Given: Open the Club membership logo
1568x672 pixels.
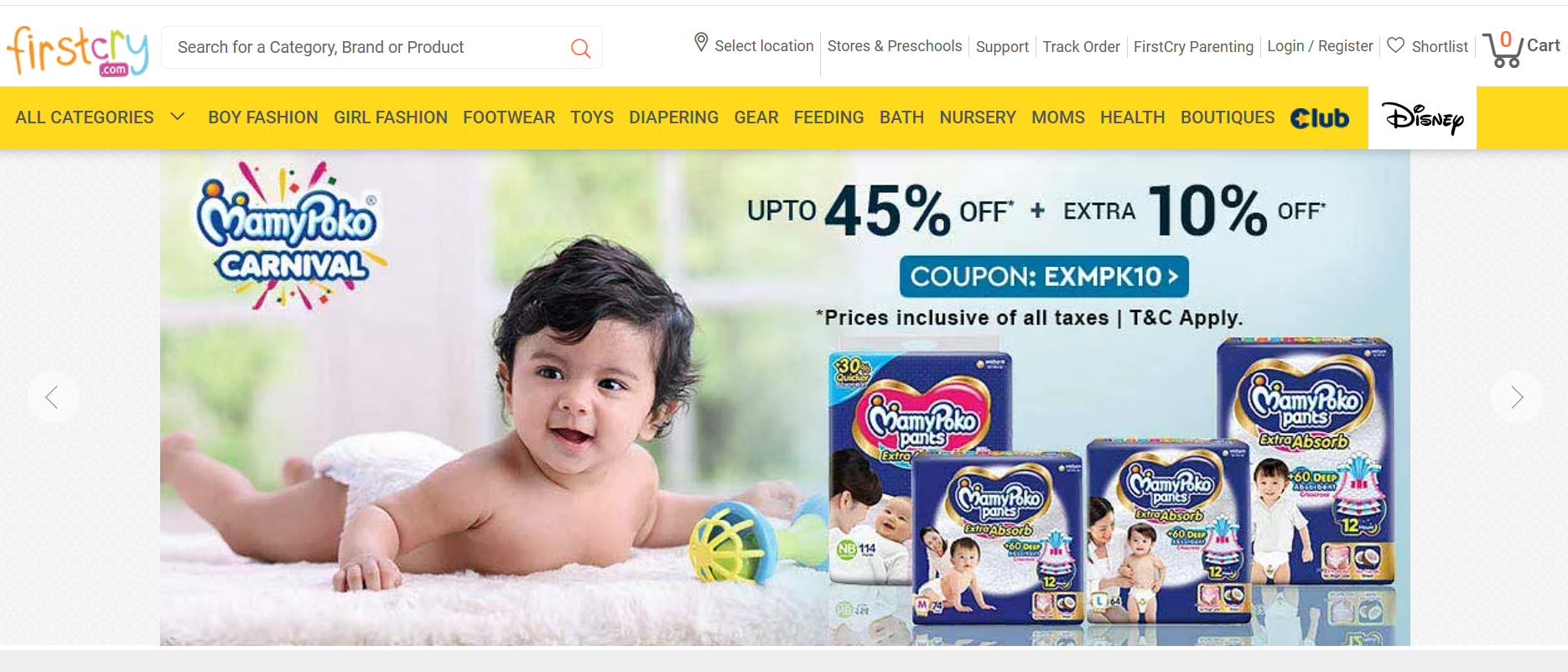Looking at the screenshot, I should [1320, 118].
